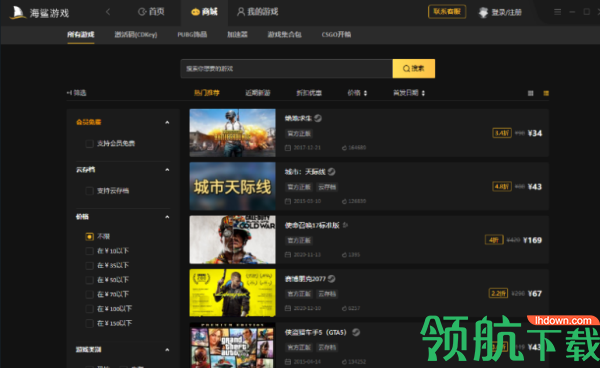The width and height of the screenshot is (600, 368).
Task: Open the 首页 tab
Action: (151, 12)
